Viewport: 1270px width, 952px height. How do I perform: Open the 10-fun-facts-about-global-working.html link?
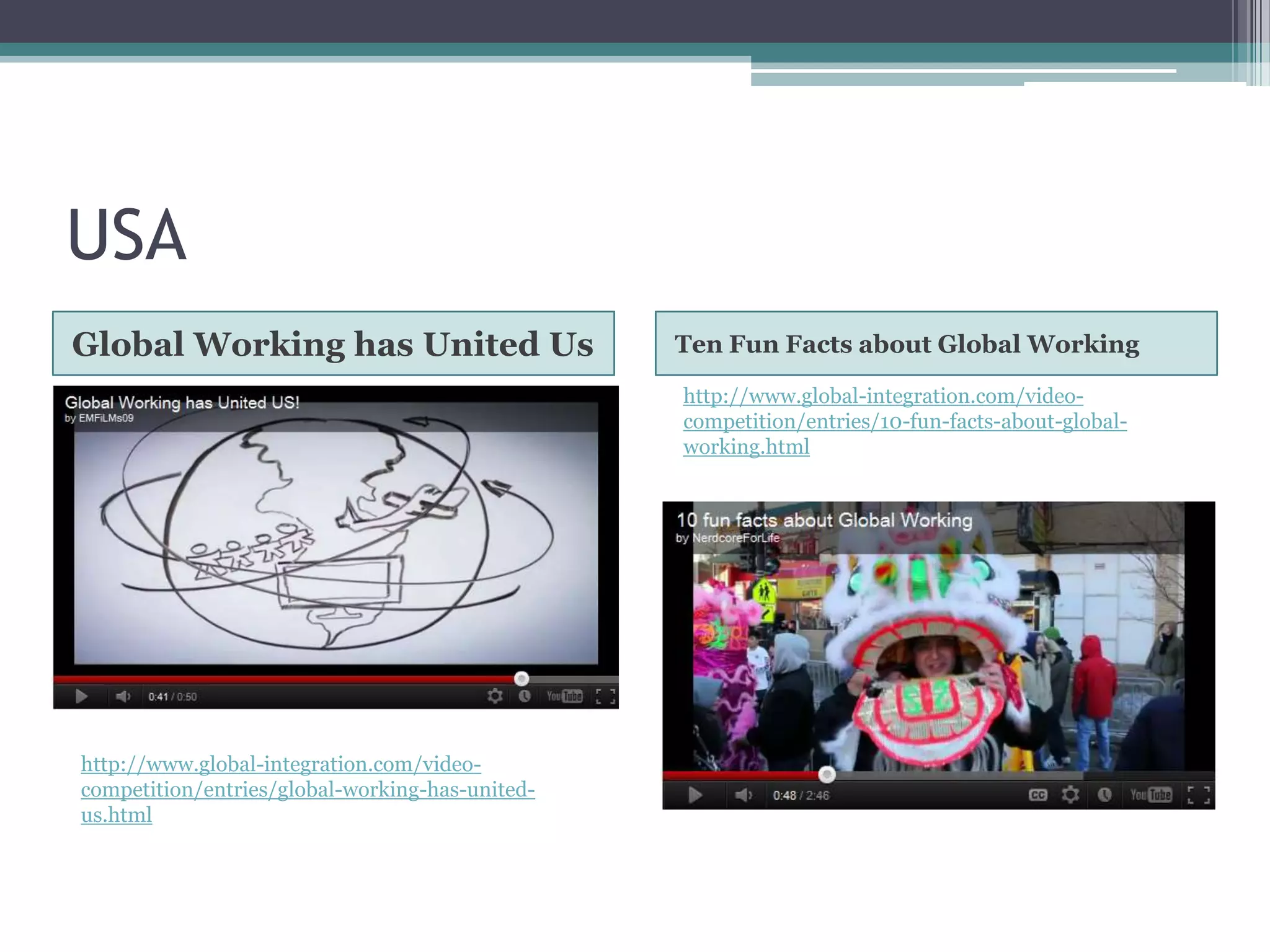coord(905,421)
